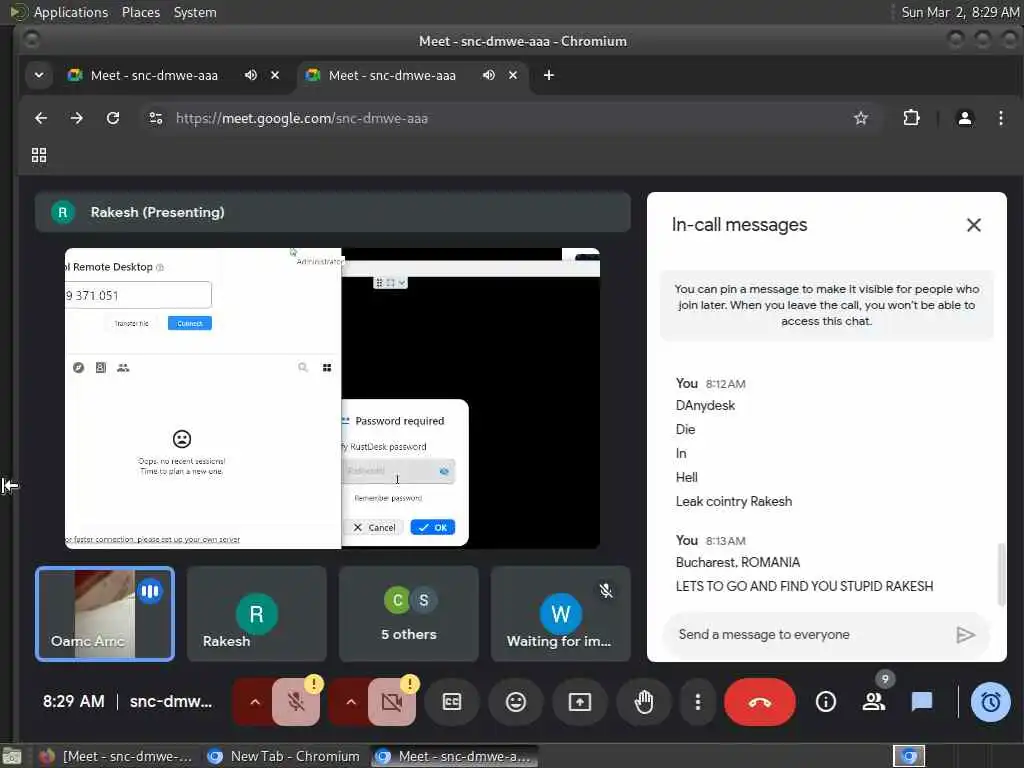Viewport: 1024px width, 768px height.
Task: Open the Applications menu
Action: pyautogui.click(x=71, y=12)
